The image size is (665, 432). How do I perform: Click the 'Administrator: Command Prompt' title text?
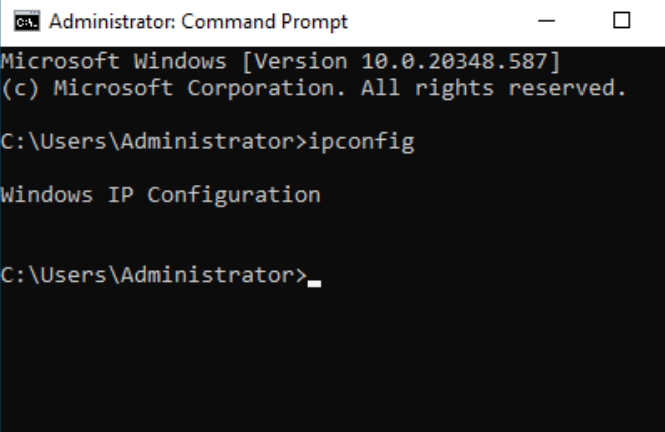click(x=198, y=21)
